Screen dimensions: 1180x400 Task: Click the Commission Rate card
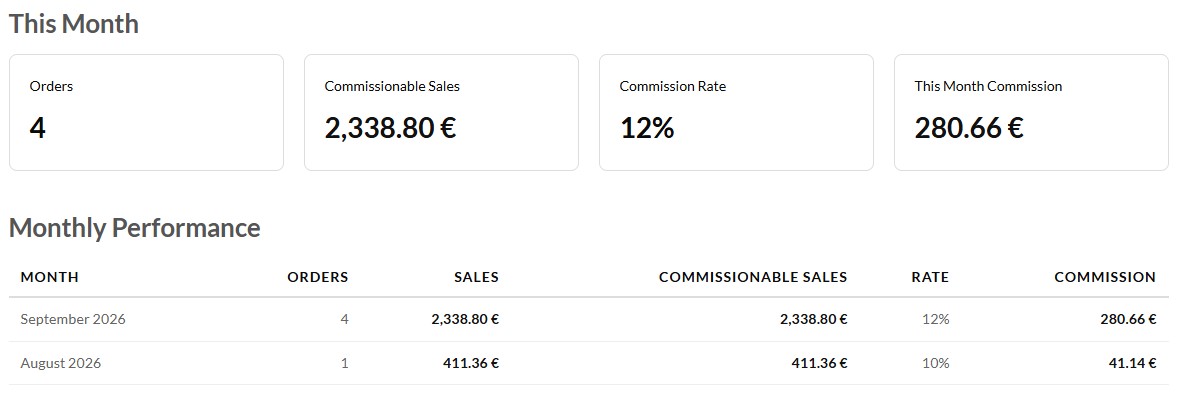tap(736, 113)
